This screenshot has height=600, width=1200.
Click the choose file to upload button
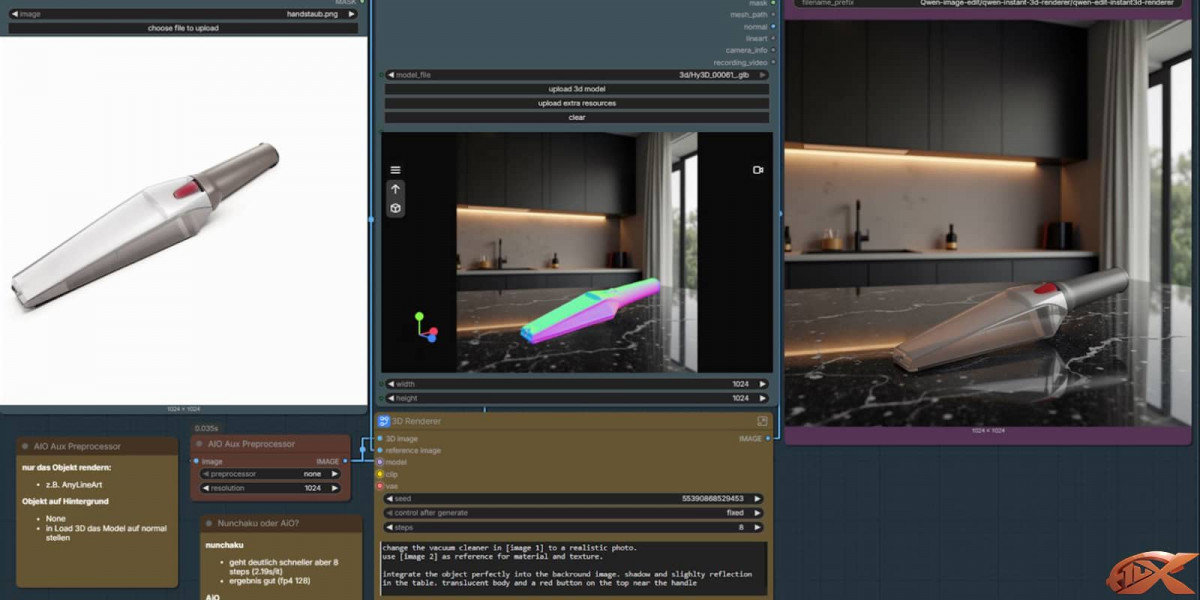[x=183, y=28]
